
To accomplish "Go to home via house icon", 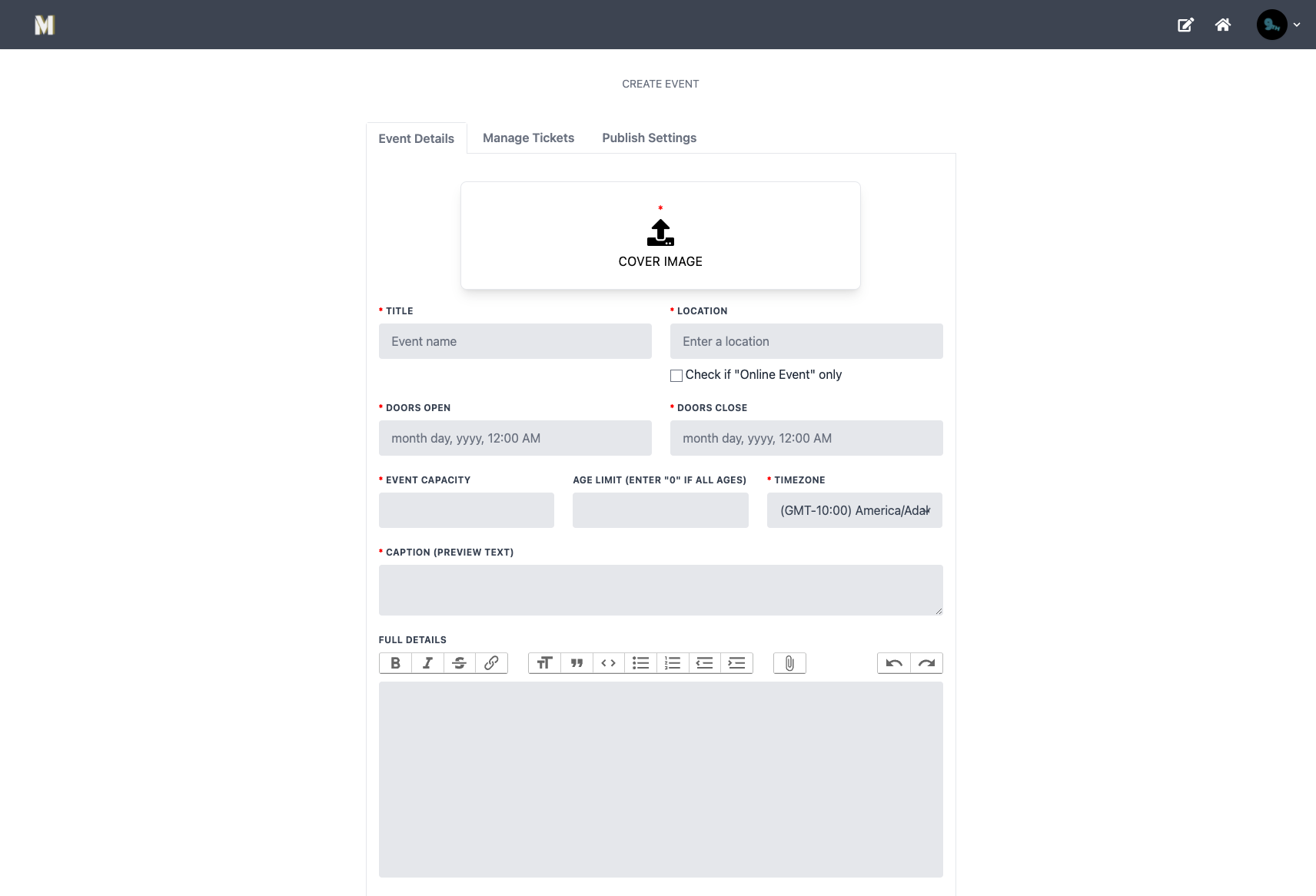I will pyautogui.click(x=1223, y=25).
